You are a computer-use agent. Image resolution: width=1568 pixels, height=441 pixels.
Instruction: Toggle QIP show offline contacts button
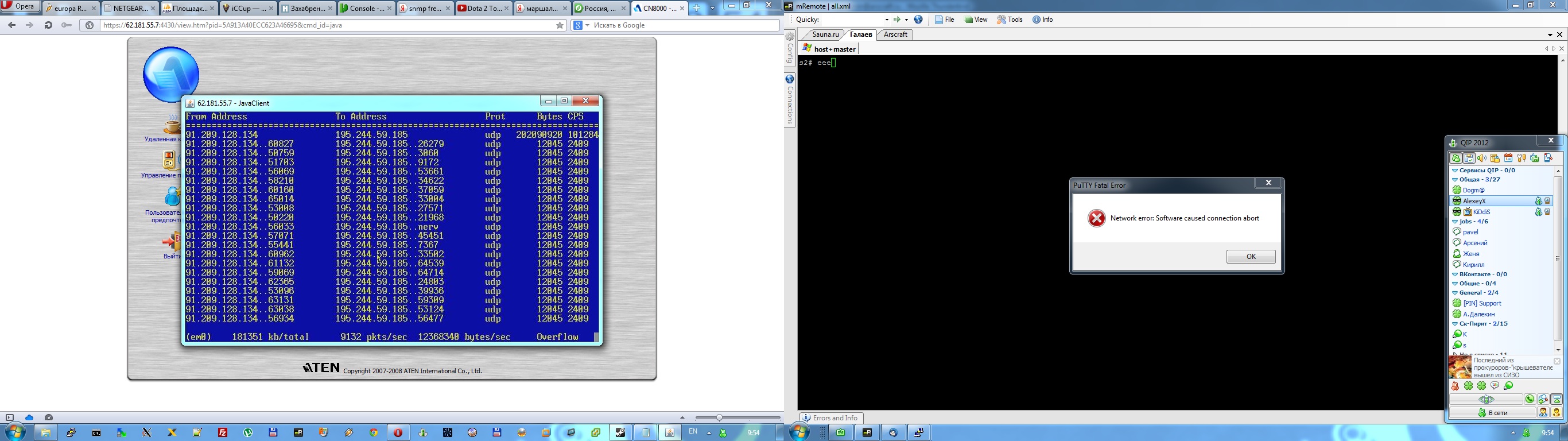[1456, 158]
